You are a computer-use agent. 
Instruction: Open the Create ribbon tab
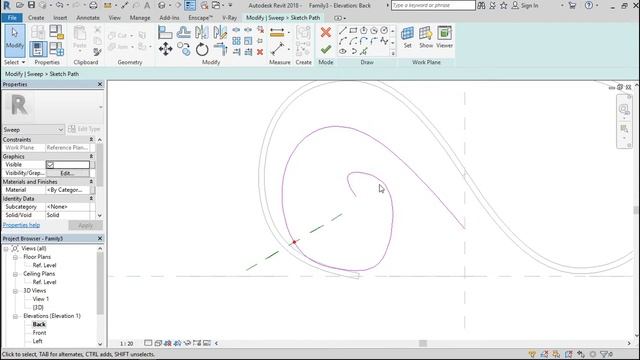(36, 18)
